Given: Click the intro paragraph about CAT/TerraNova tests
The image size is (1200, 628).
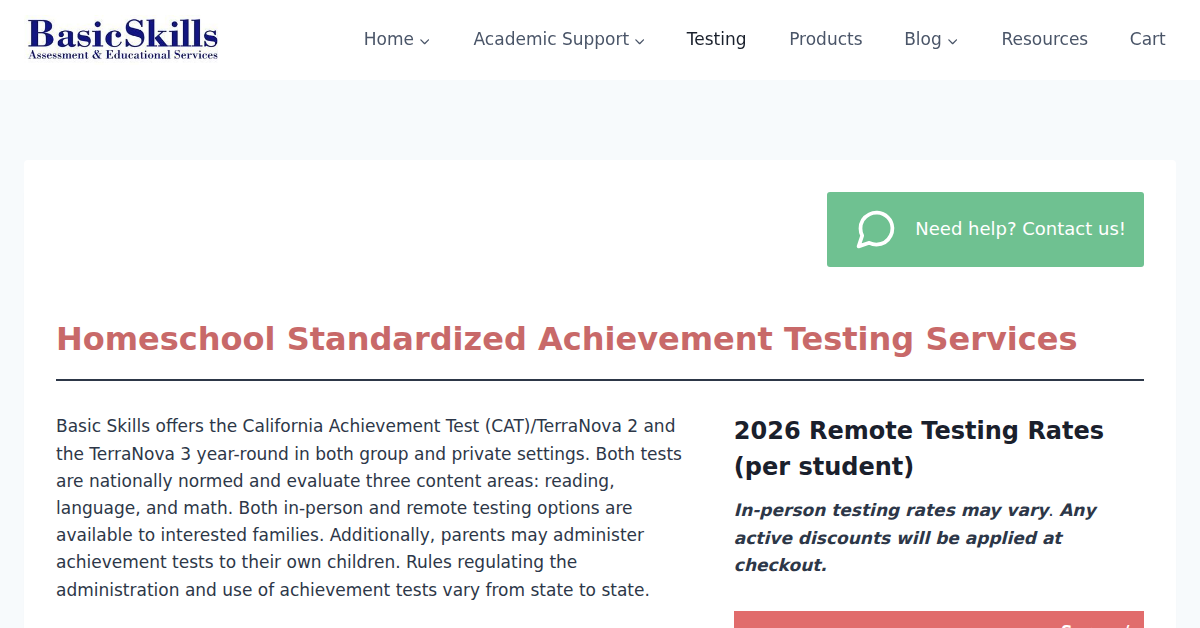Looking at the screenshot, I should (369, 508).
